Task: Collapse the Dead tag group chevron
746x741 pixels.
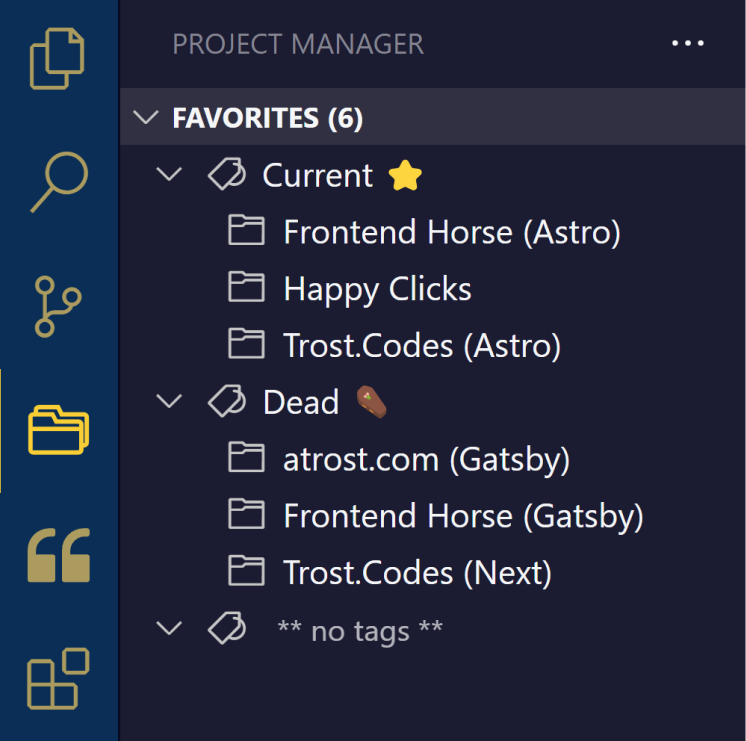Action: tap(169, 401)
